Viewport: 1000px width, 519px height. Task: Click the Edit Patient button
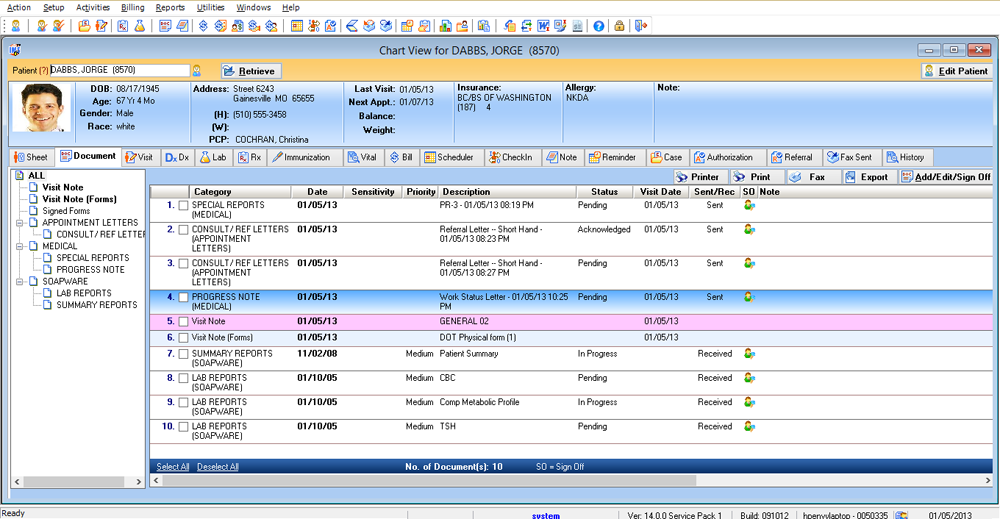[x=956, y=71]
